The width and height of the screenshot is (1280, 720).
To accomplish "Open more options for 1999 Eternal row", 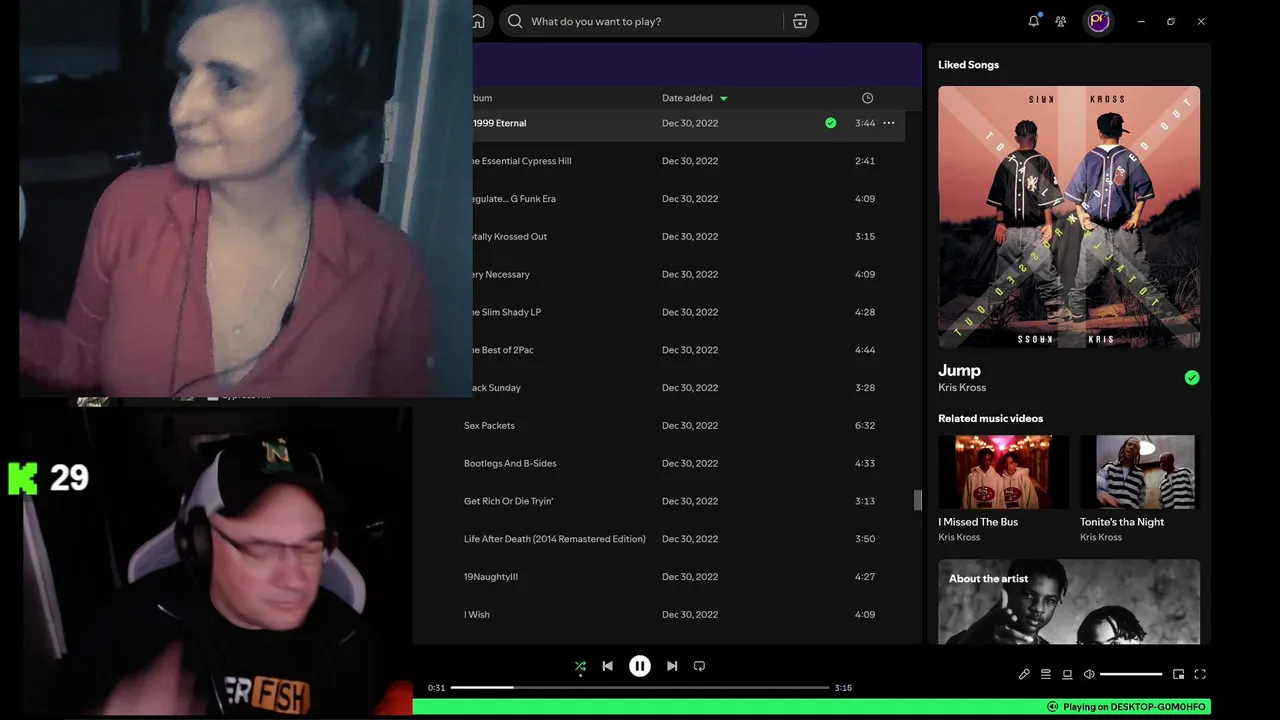I will pyautogui.click(x=889, y=123).
